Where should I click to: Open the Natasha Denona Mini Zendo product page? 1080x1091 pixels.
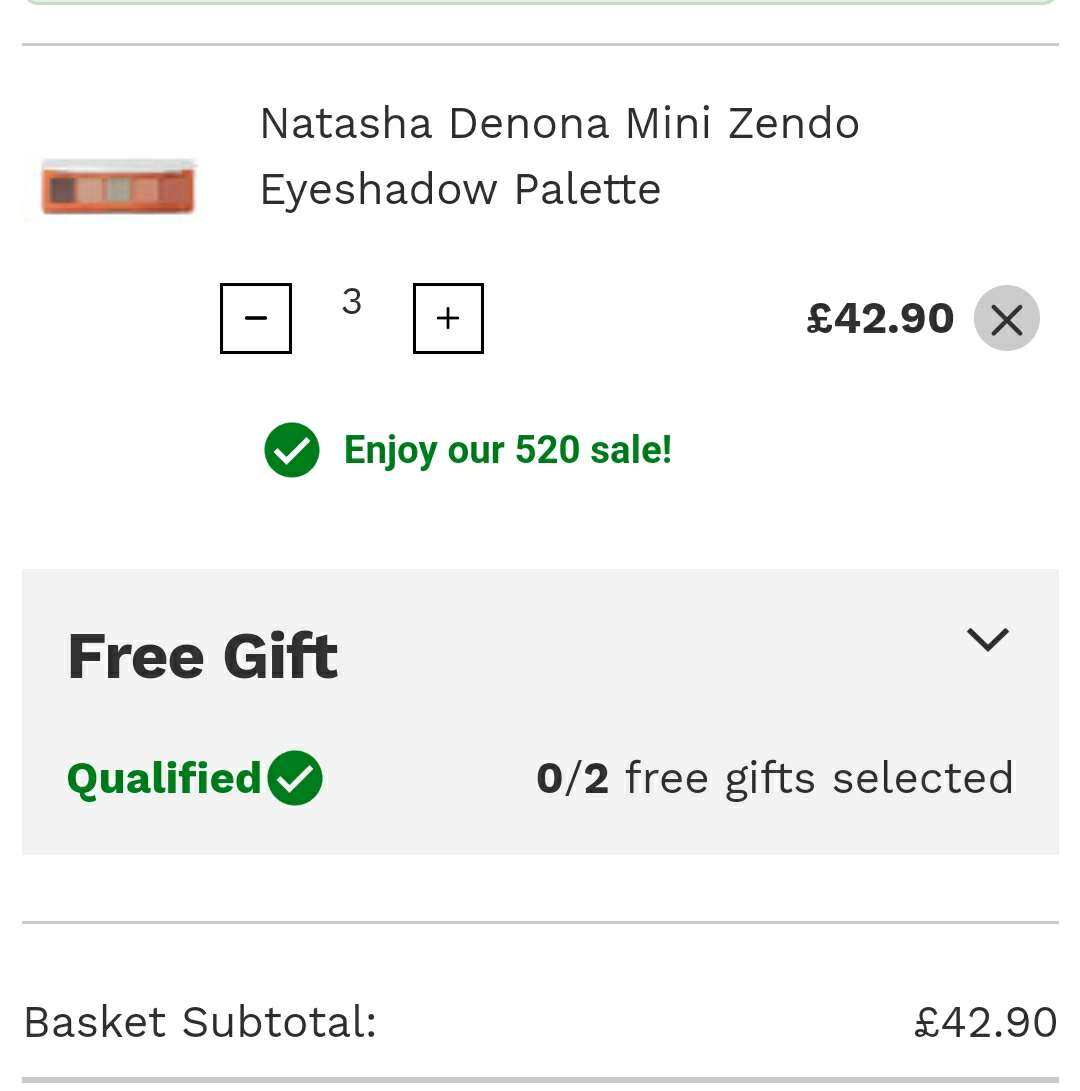tap(559, 155)
